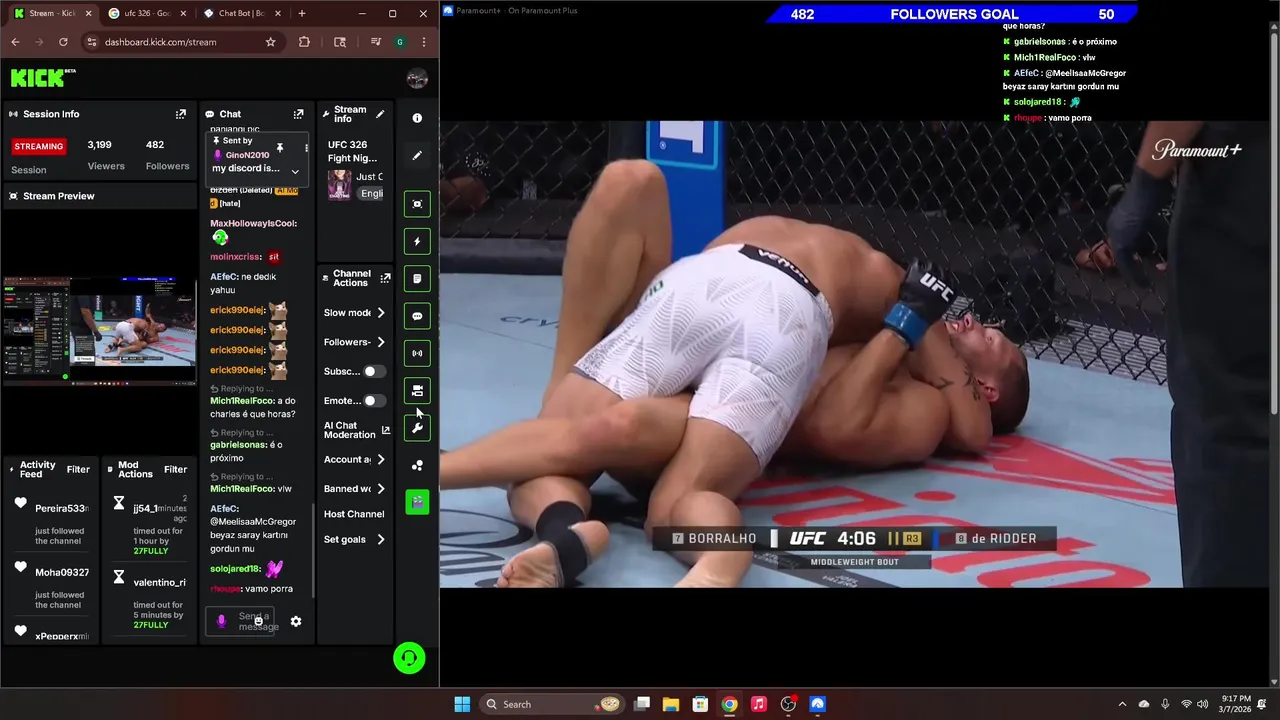Open Chrome three-dot menu

(424, 42)
